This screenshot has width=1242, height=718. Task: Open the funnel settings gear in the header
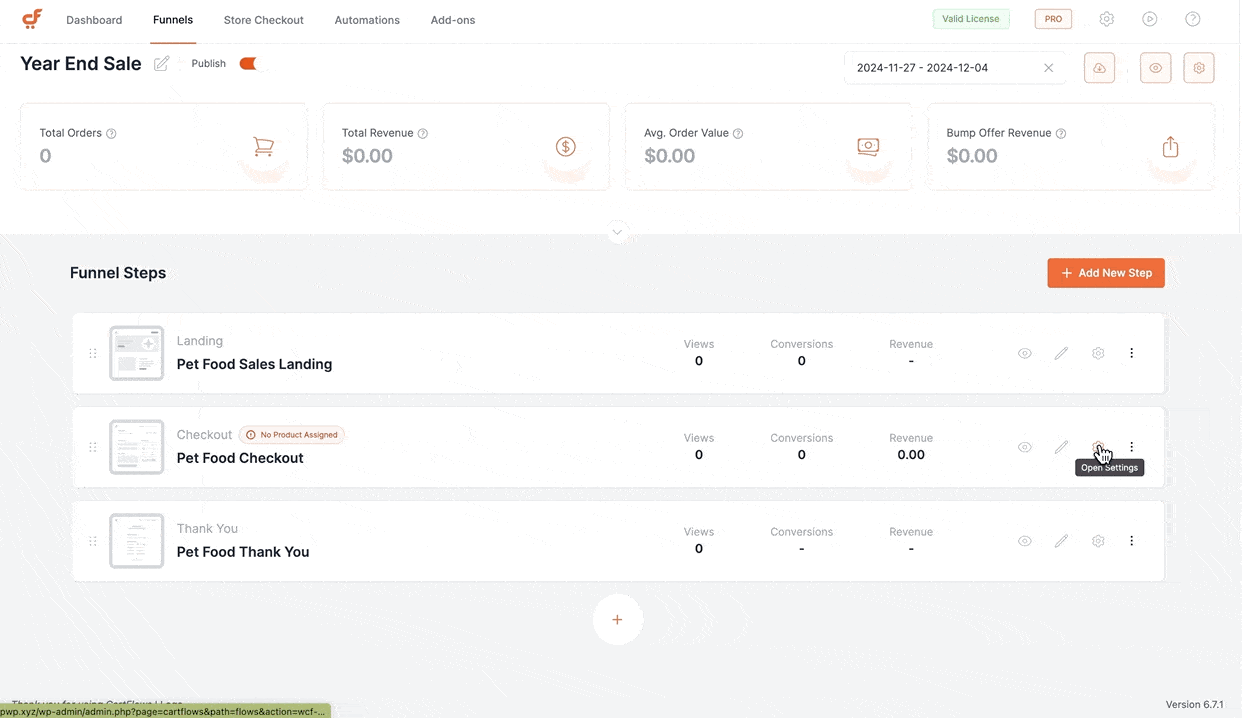[x=1198, y=67]
